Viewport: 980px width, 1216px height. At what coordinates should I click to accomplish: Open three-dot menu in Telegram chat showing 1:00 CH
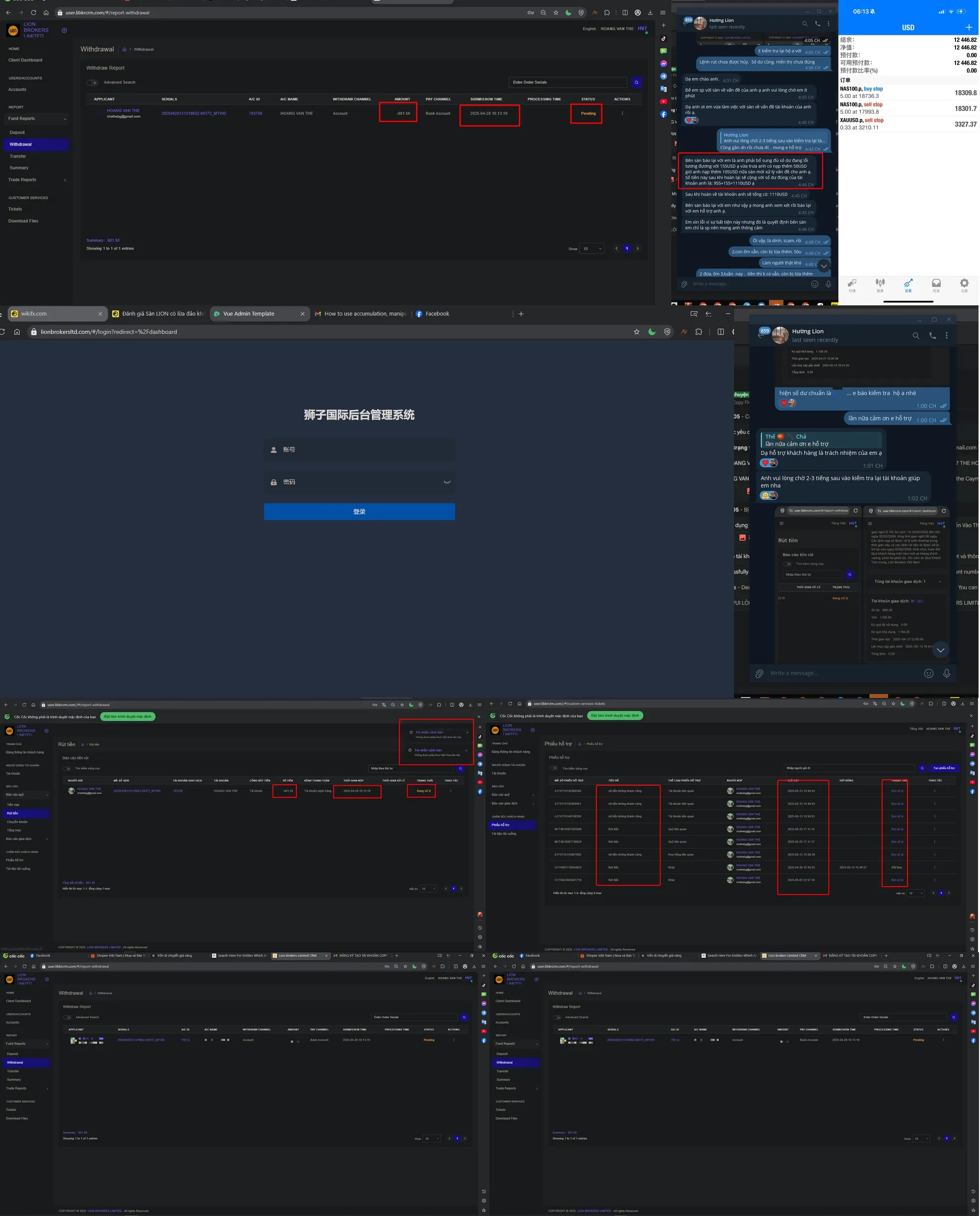pyautogui.click(x=947, y=335)
